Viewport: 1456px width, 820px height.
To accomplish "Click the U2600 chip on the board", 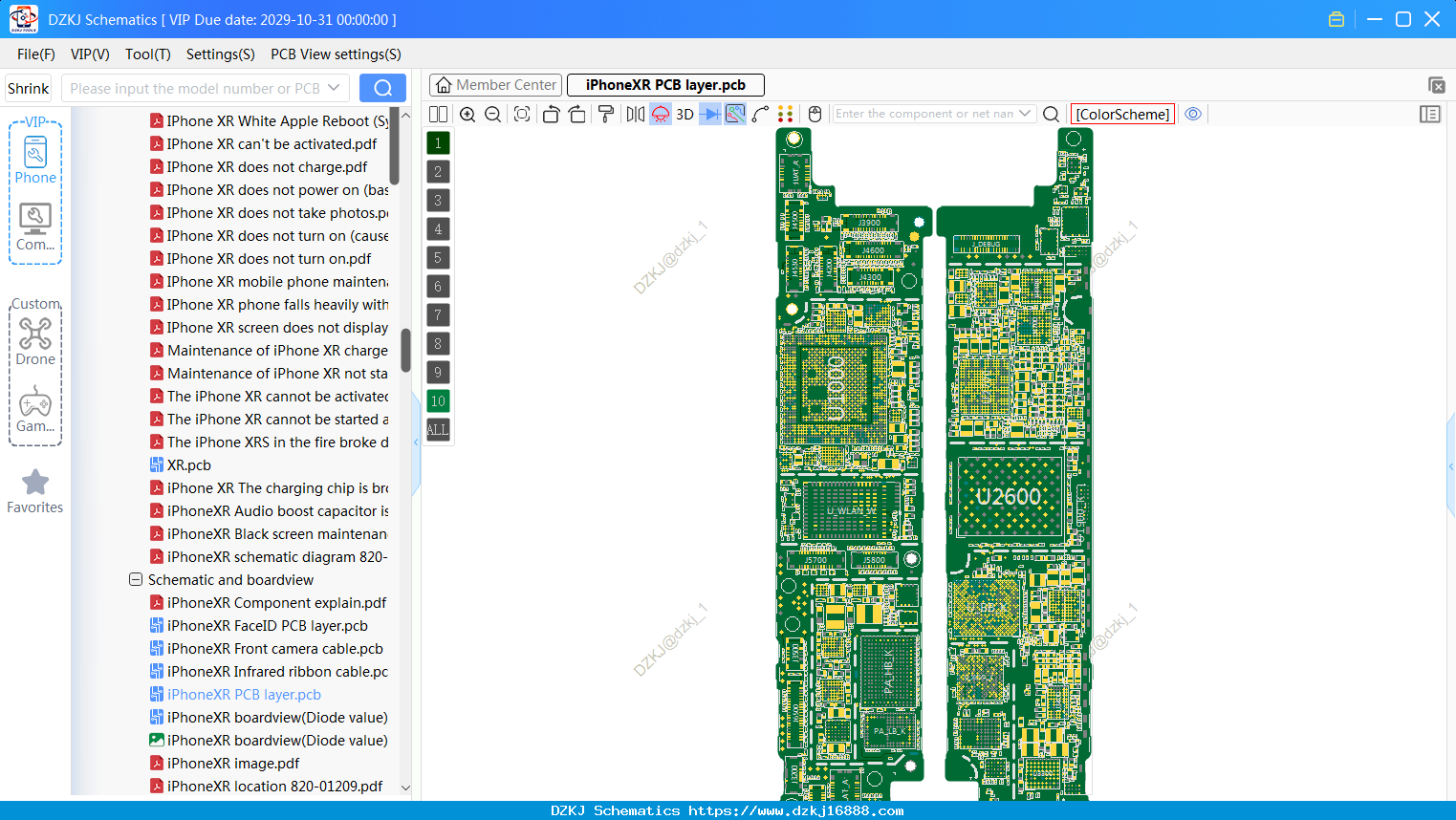I will click(x=1010, y=497).
